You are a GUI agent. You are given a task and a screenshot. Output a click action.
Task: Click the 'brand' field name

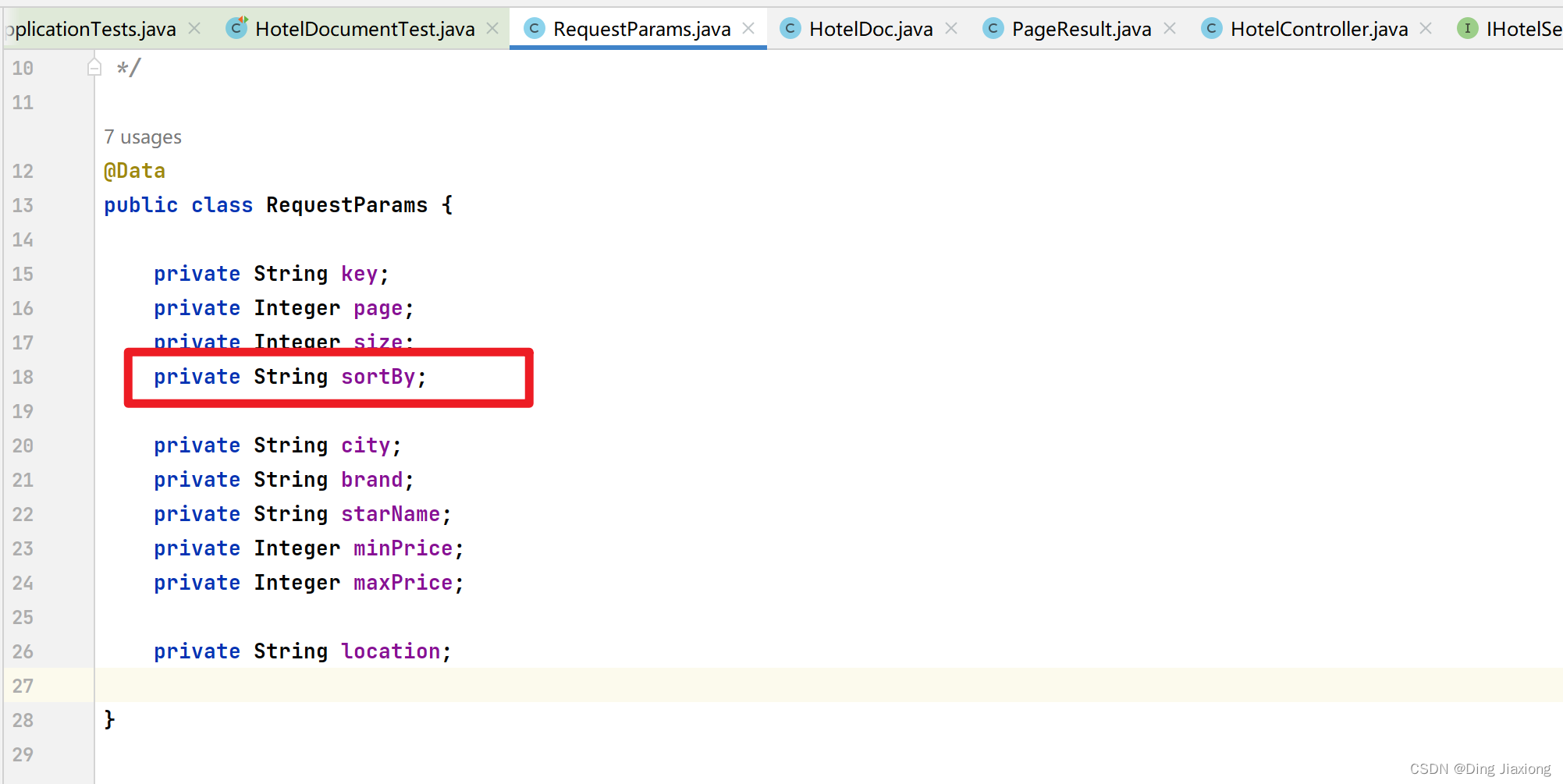coord(372,480)
